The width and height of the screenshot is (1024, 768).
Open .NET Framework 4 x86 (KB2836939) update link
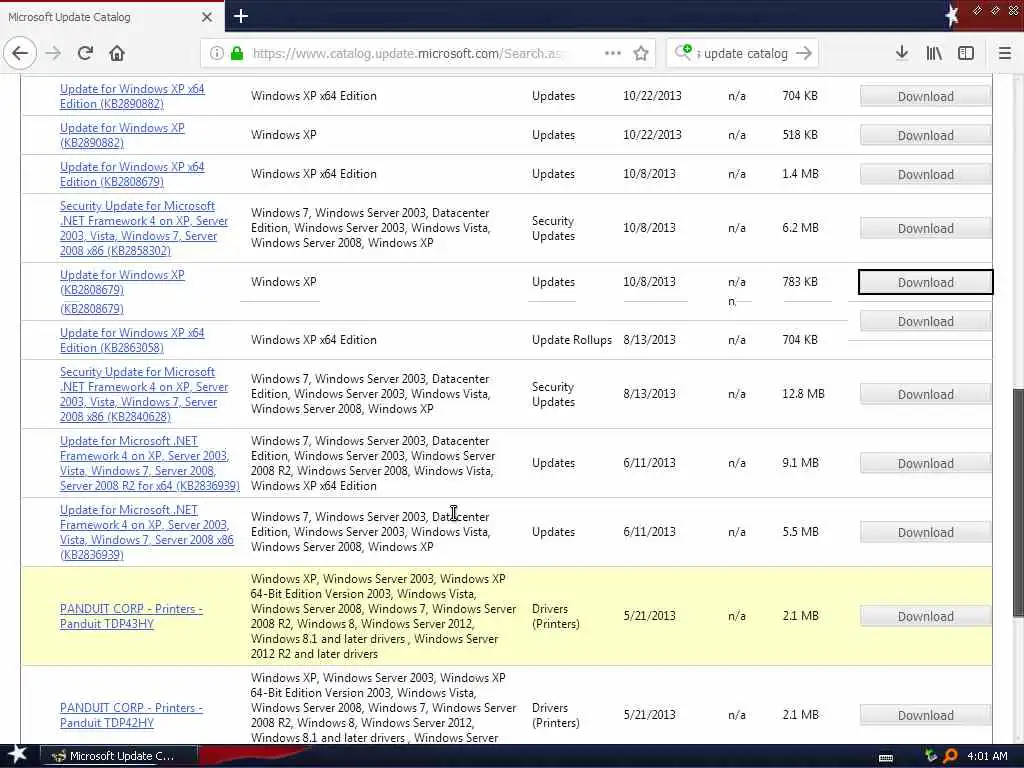pos(146,532)
